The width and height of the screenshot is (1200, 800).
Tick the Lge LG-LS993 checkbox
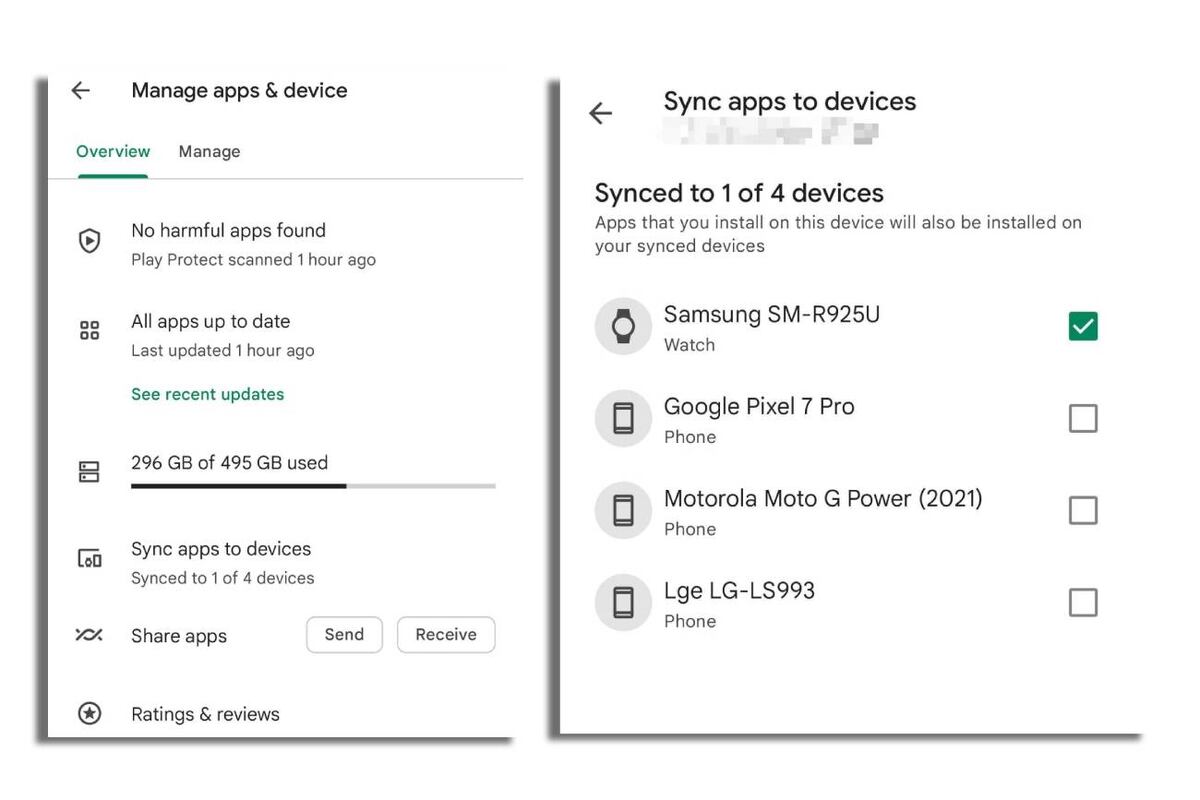click(1083, 602)
